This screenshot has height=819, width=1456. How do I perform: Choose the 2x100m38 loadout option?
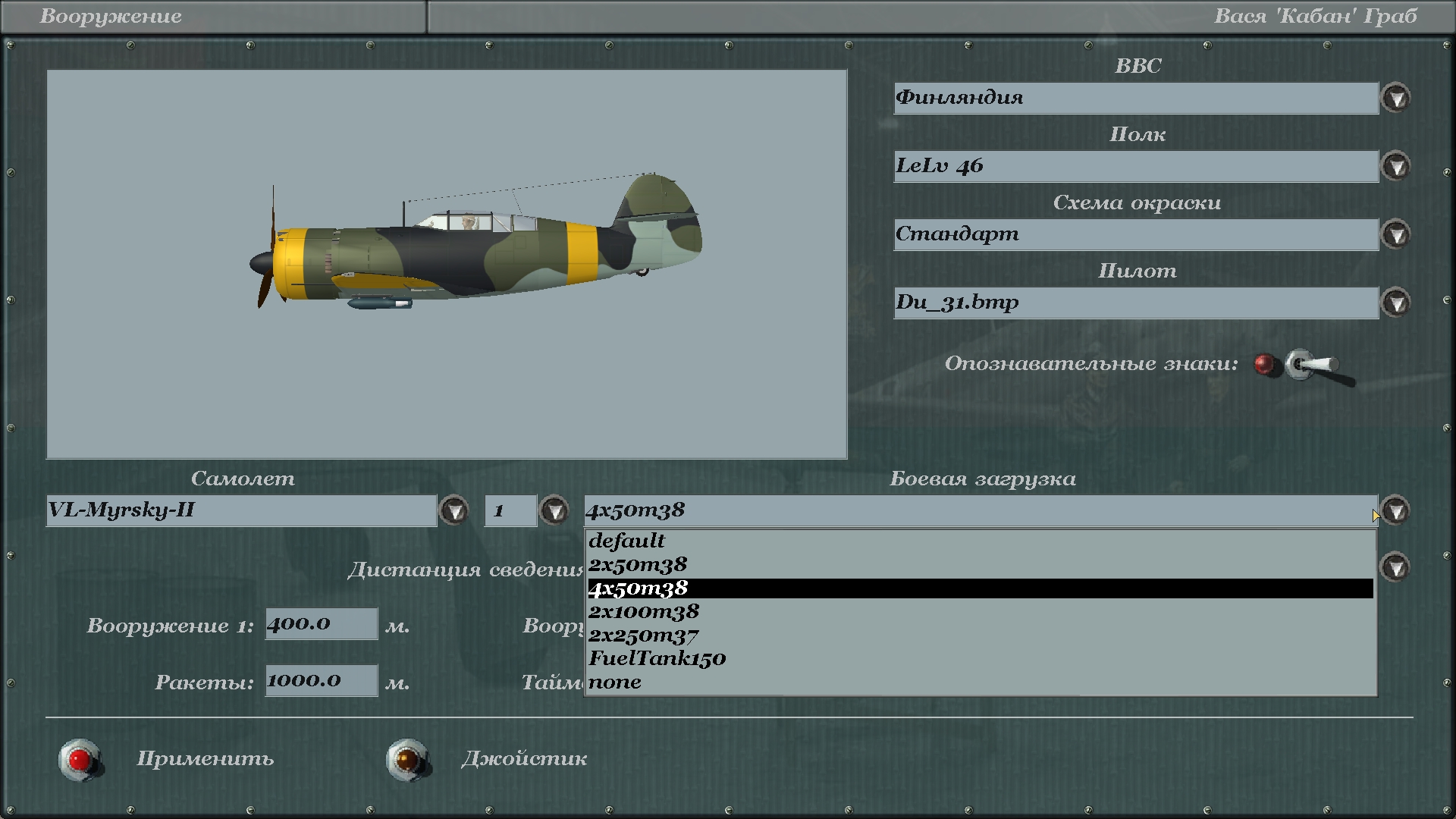coord(644,611)
